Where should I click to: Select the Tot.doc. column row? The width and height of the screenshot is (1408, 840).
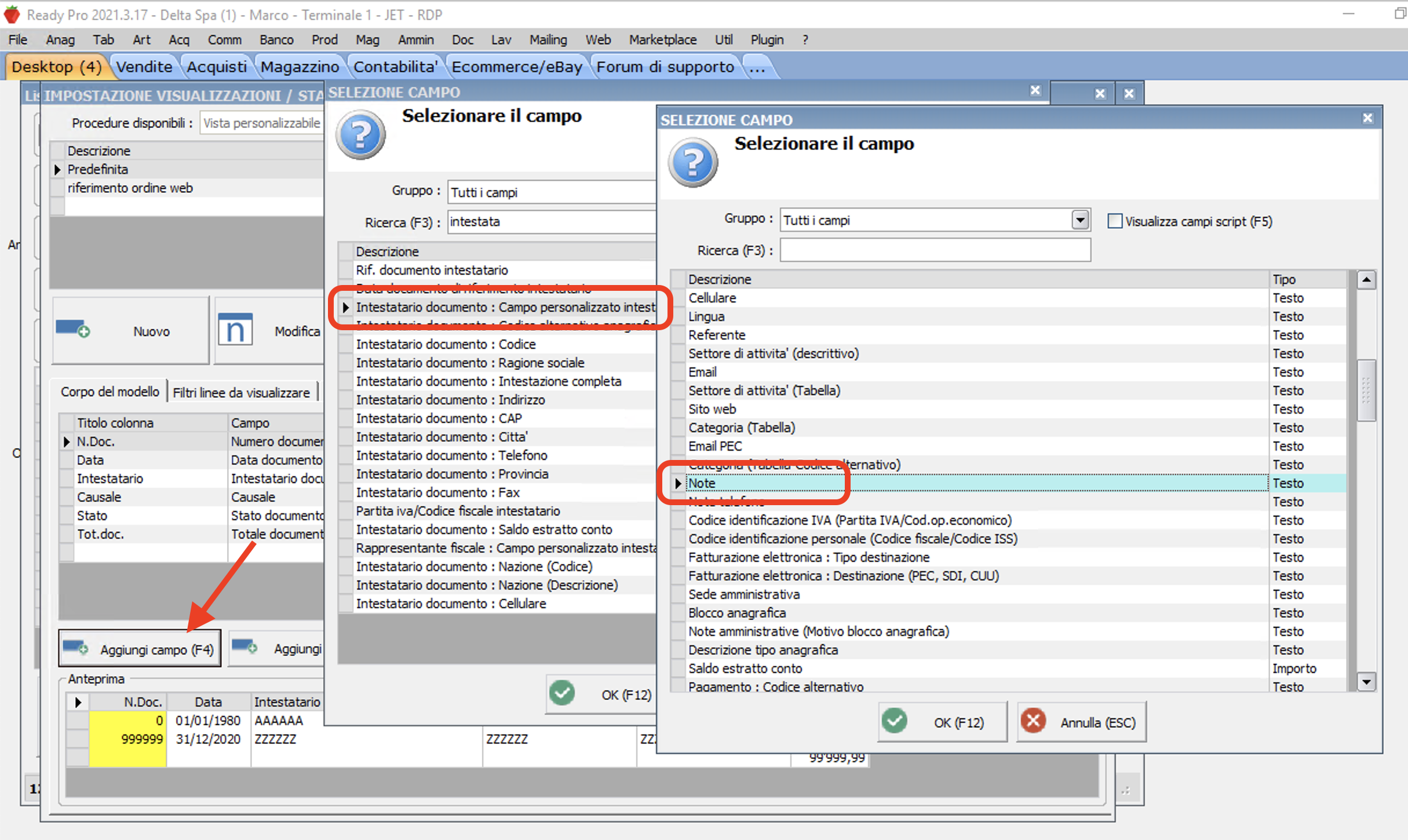point(199,534)
